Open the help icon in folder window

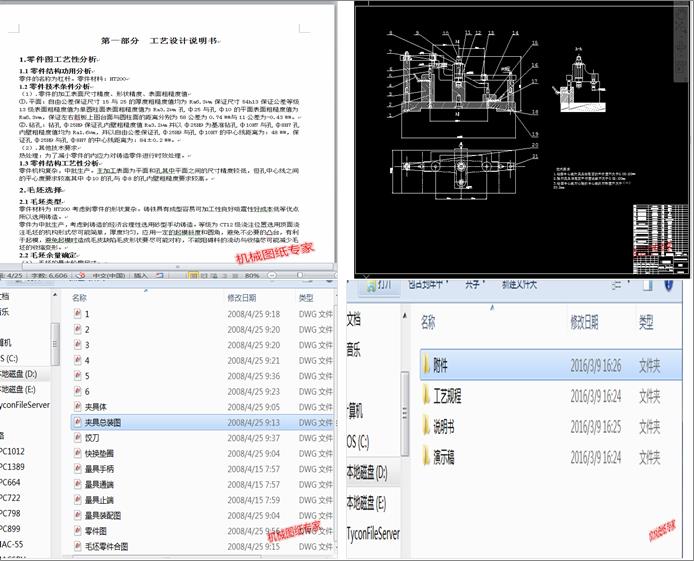[x=669, y=285]
